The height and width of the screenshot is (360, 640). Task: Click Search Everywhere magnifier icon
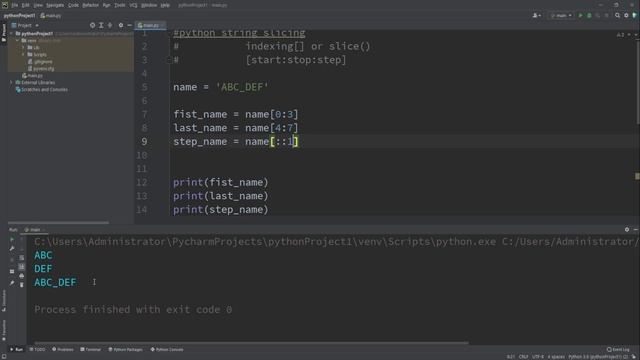tap(617, 16)
